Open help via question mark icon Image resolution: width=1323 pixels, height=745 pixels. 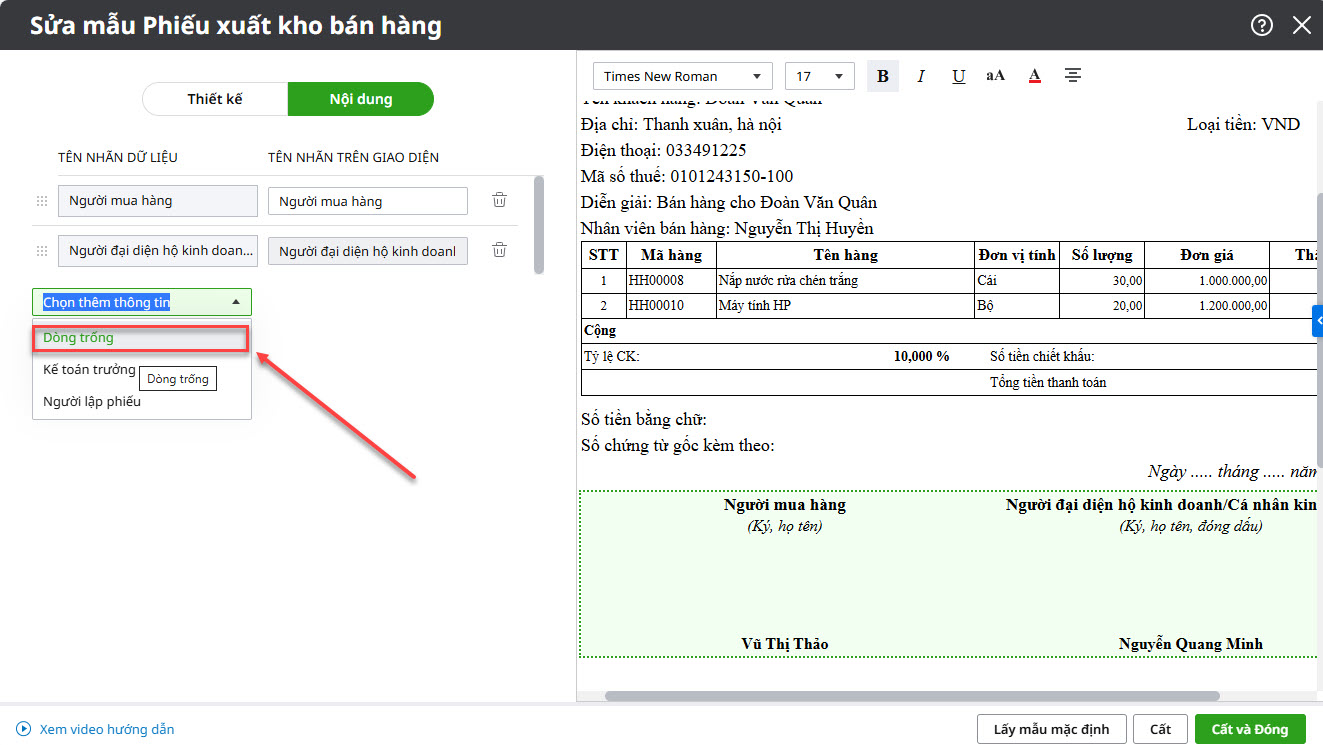1262,25
